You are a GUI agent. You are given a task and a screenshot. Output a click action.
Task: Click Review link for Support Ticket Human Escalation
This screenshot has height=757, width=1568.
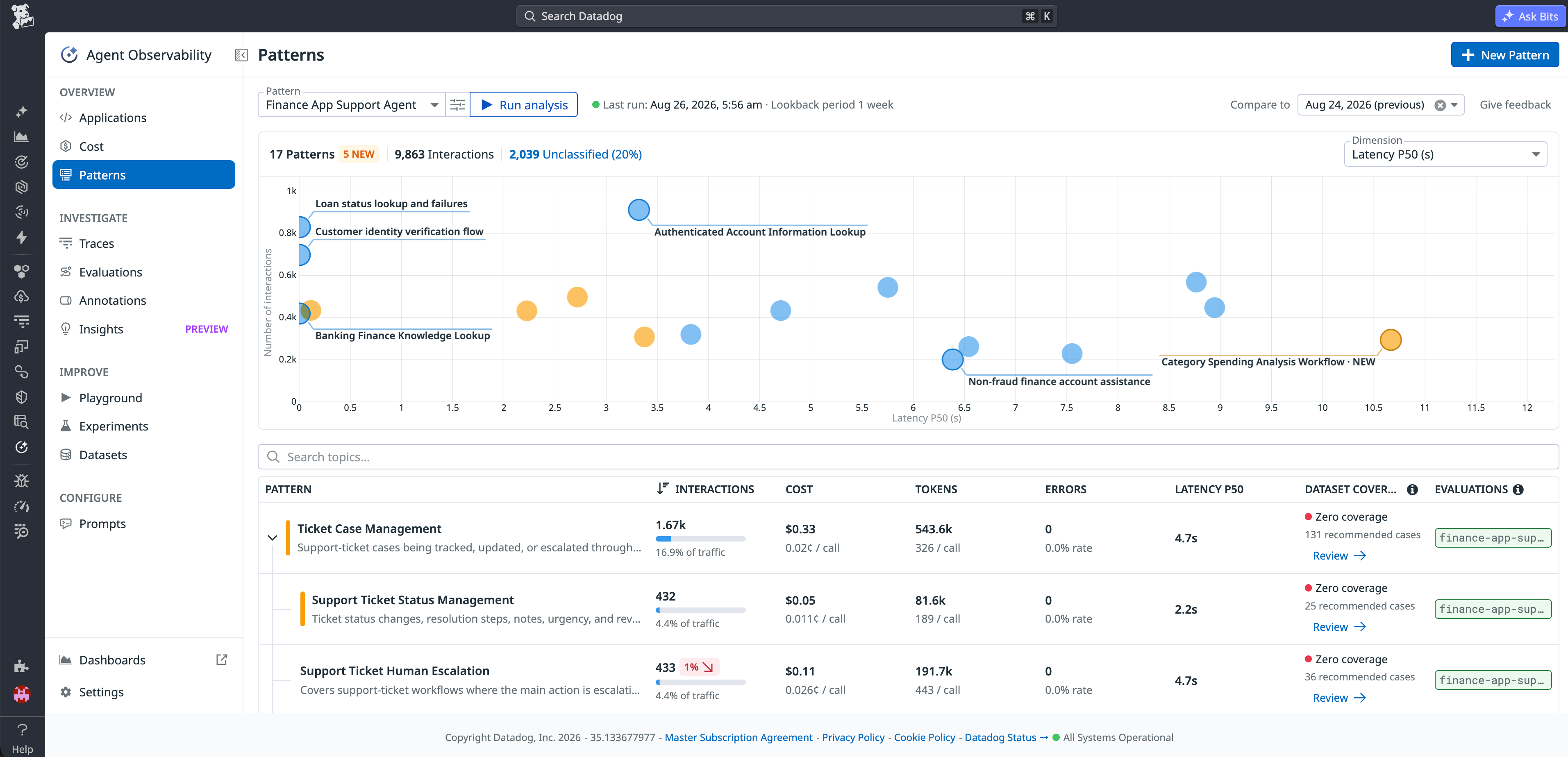point(1339,697)
